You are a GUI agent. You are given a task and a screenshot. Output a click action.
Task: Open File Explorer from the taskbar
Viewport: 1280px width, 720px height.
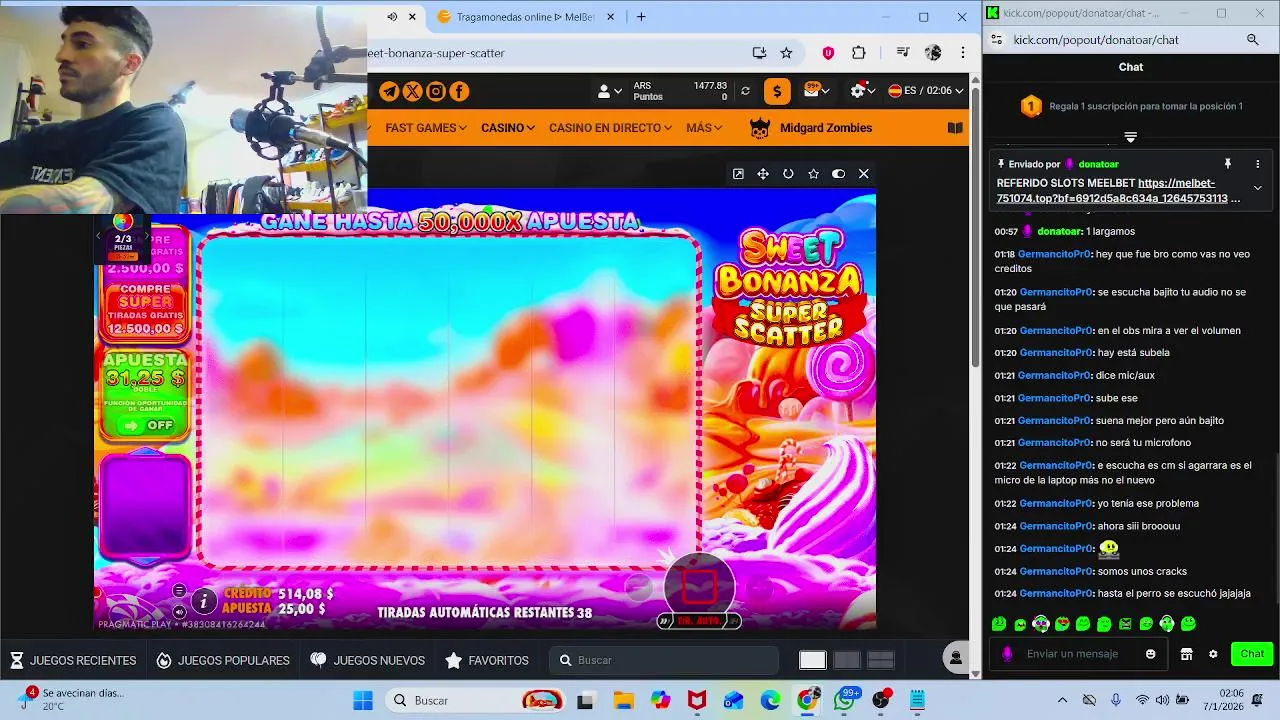pos(623,700)
